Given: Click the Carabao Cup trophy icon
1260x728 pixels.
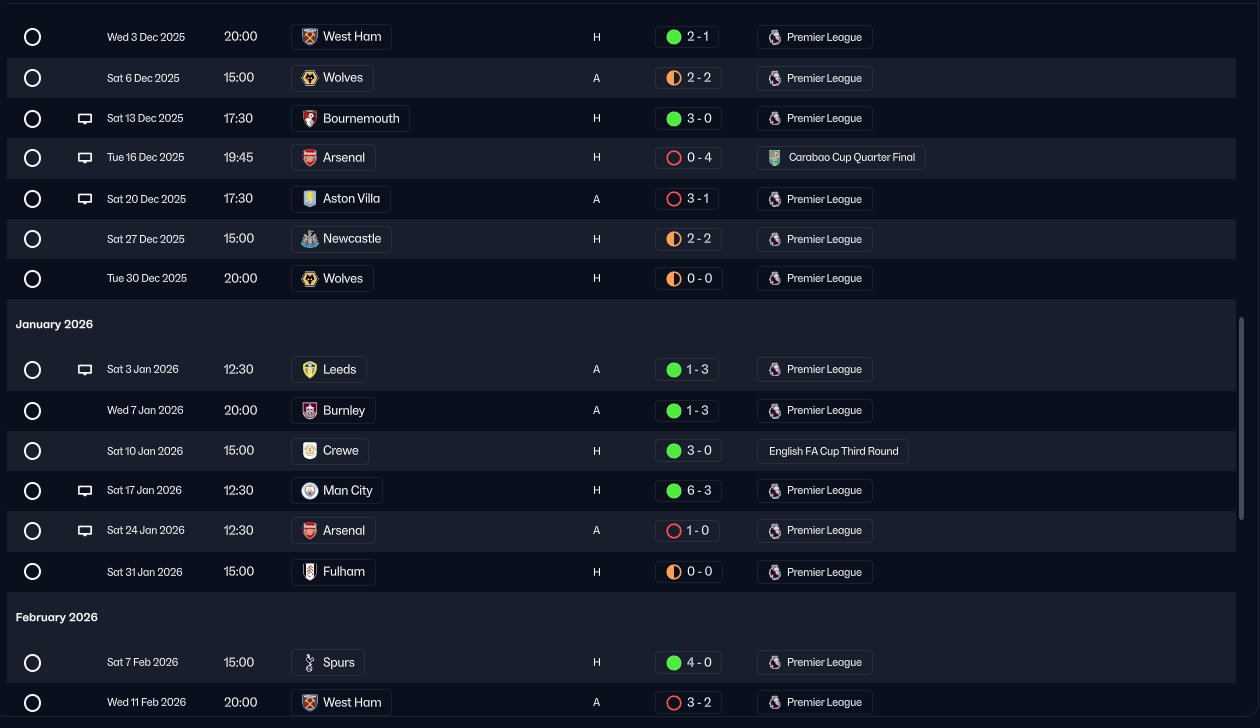Looking at the screenshot, I should click(774, 157).
